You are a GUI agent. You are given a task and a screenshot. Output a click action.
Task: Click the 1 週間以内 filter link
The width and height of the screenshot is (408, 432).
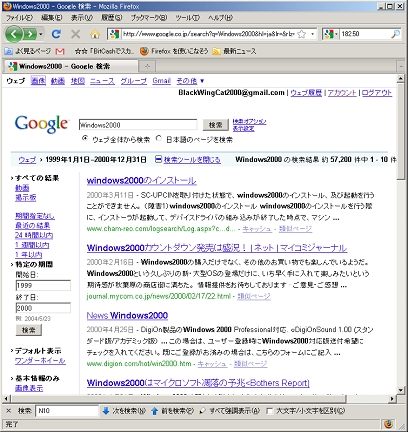[x=32, y=245]
